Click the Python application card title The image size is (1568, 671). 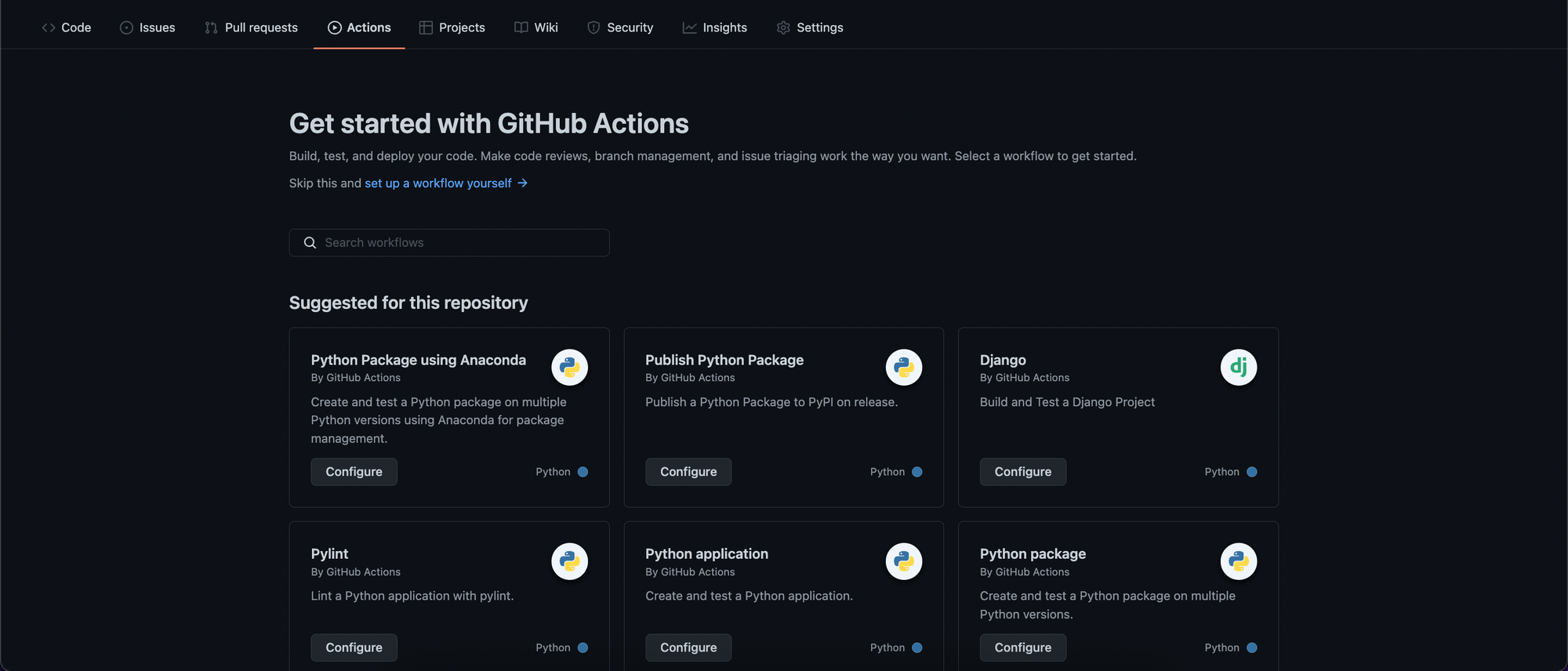706,553
